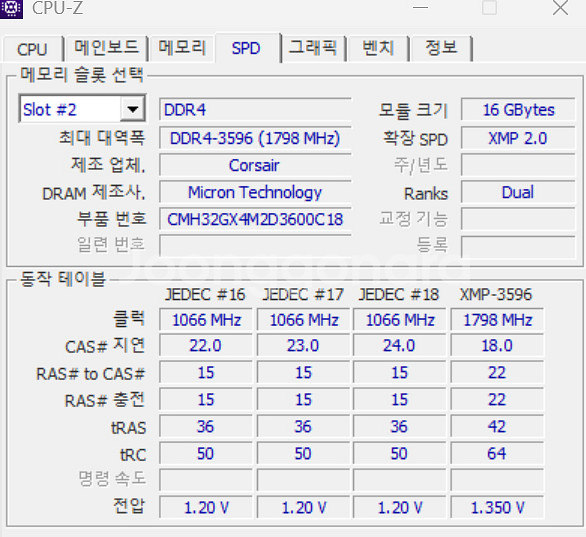
Task: Click the empty 주/년도 field
Action: click(518, 165)
